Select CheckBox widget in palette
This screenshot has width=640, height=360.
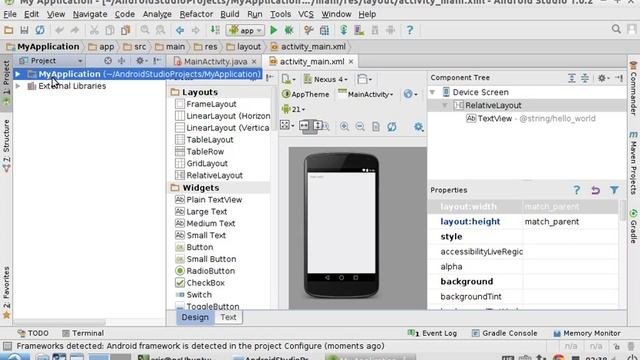pyautogui.click(x=205, y=283)
